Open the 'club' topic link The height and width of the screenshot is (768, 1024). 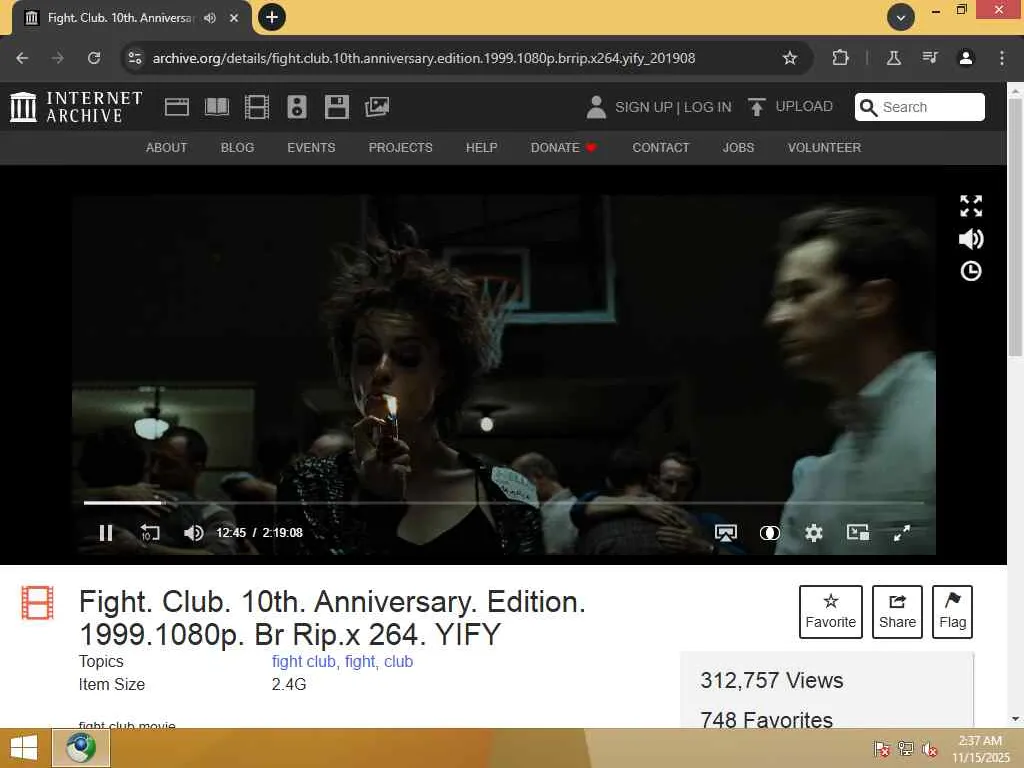coord(398,662)
